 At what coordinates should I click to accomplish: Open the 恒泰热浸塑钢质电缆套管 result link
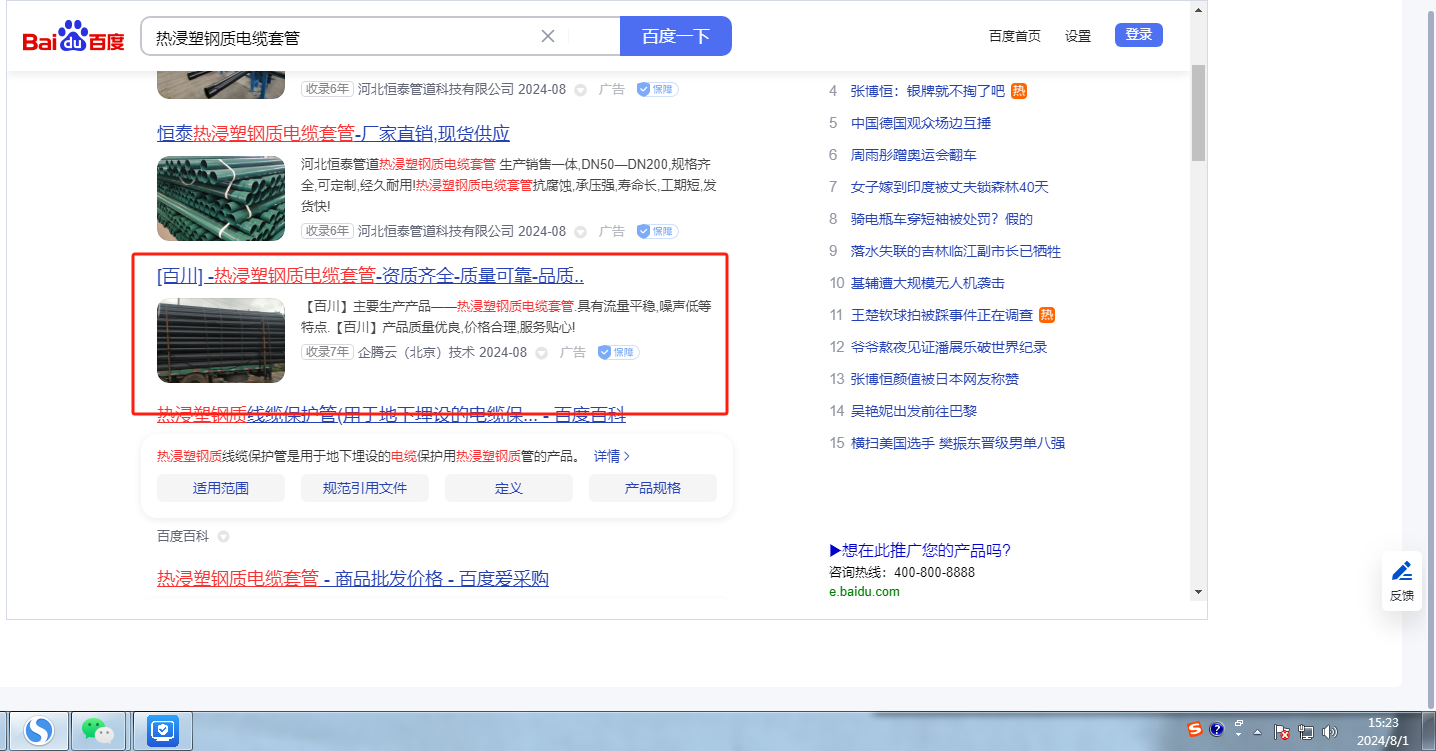click(333, 133)
